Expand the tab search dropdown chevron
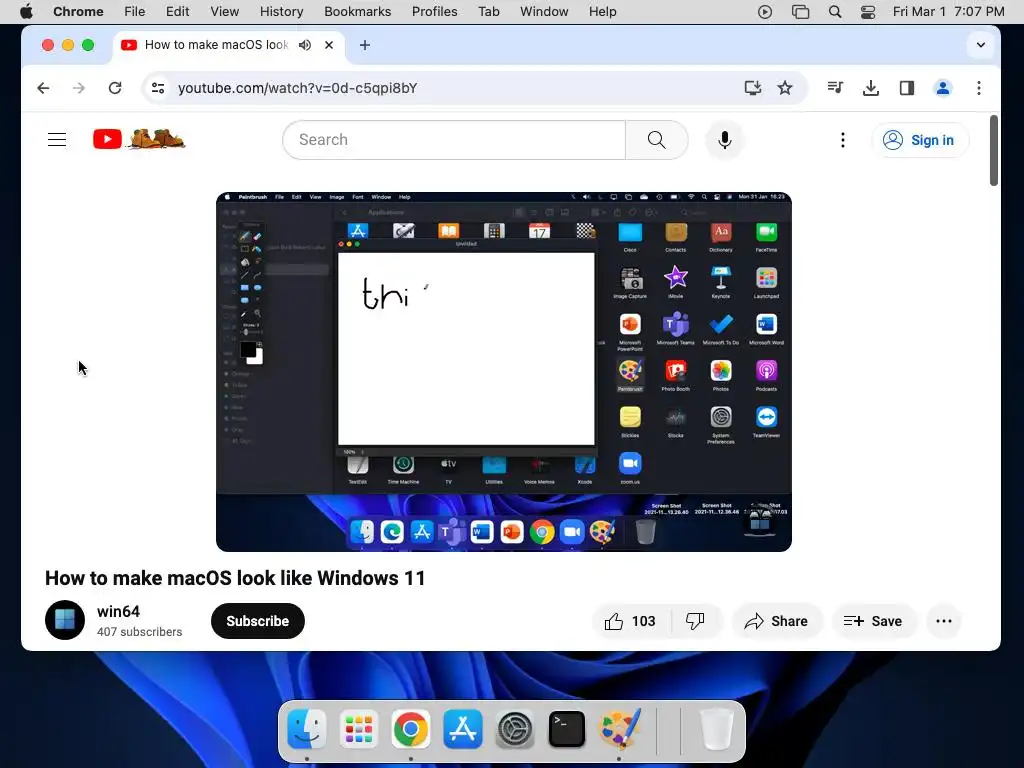This screenshot has height=768, width=1024. 980,45
